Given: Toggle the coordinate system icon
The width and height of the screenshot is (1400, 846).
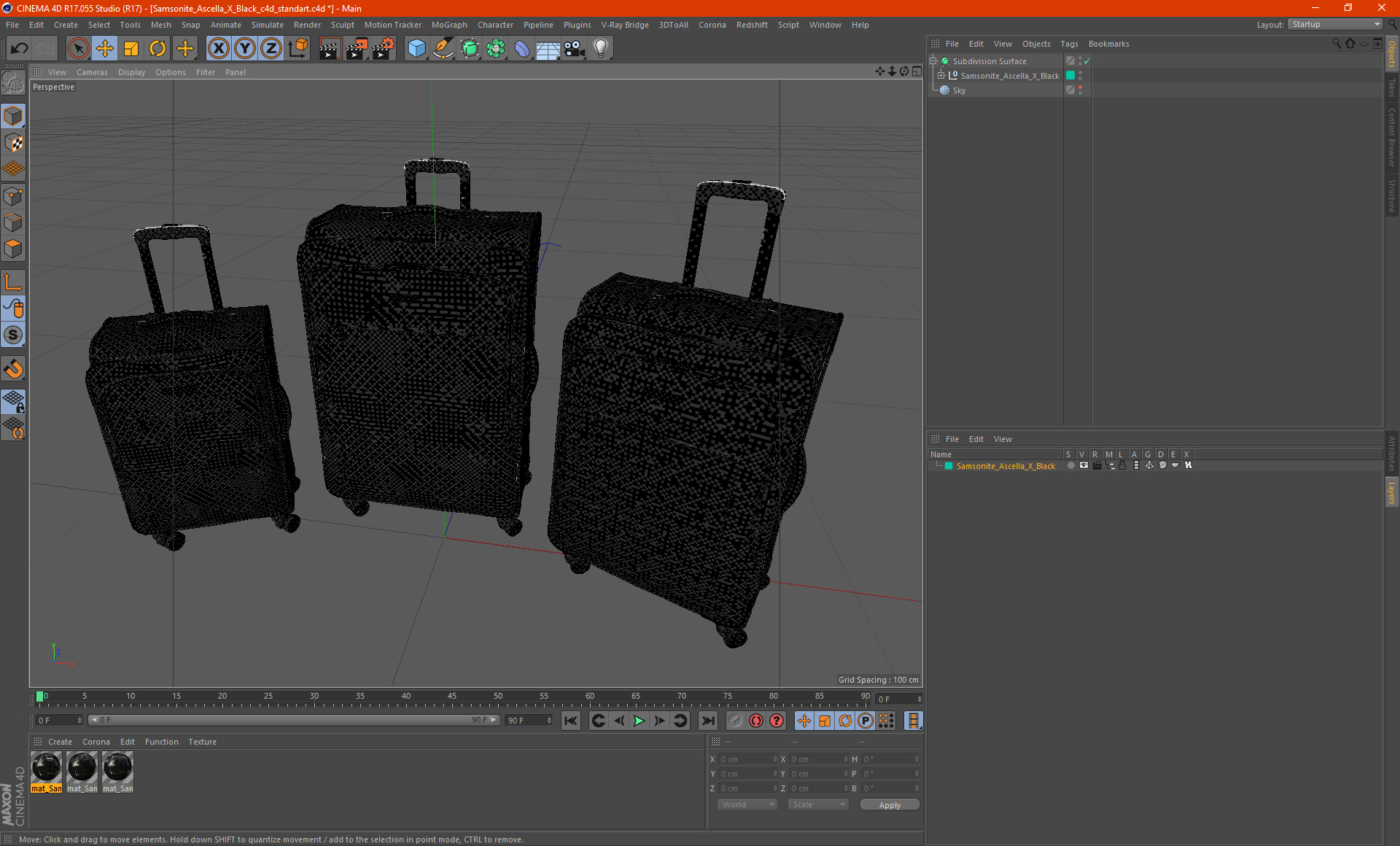Looking at the screenshot, I should pos(297,49).
